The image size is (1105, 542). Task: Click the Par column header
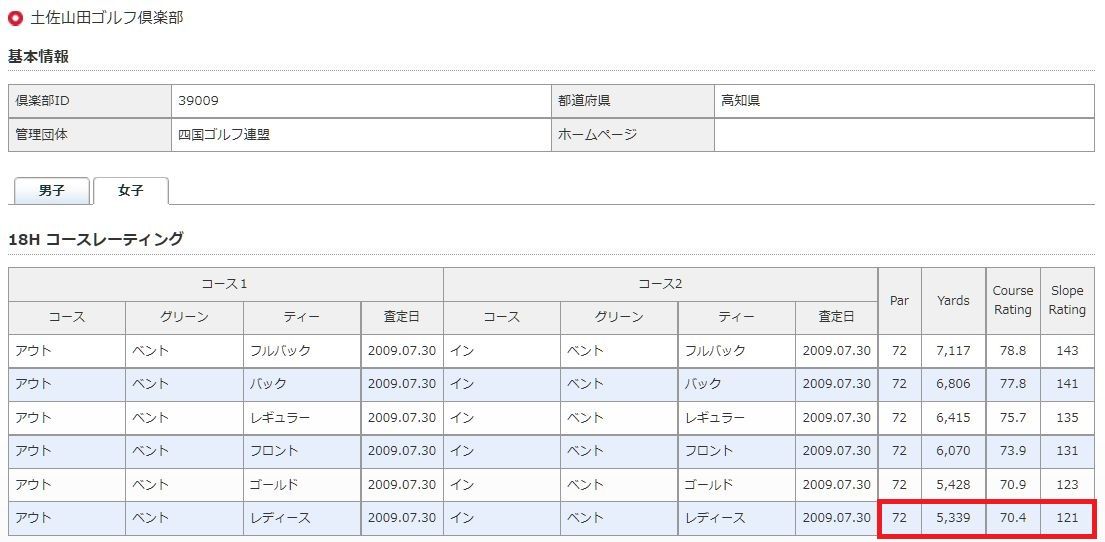(899, 300)
